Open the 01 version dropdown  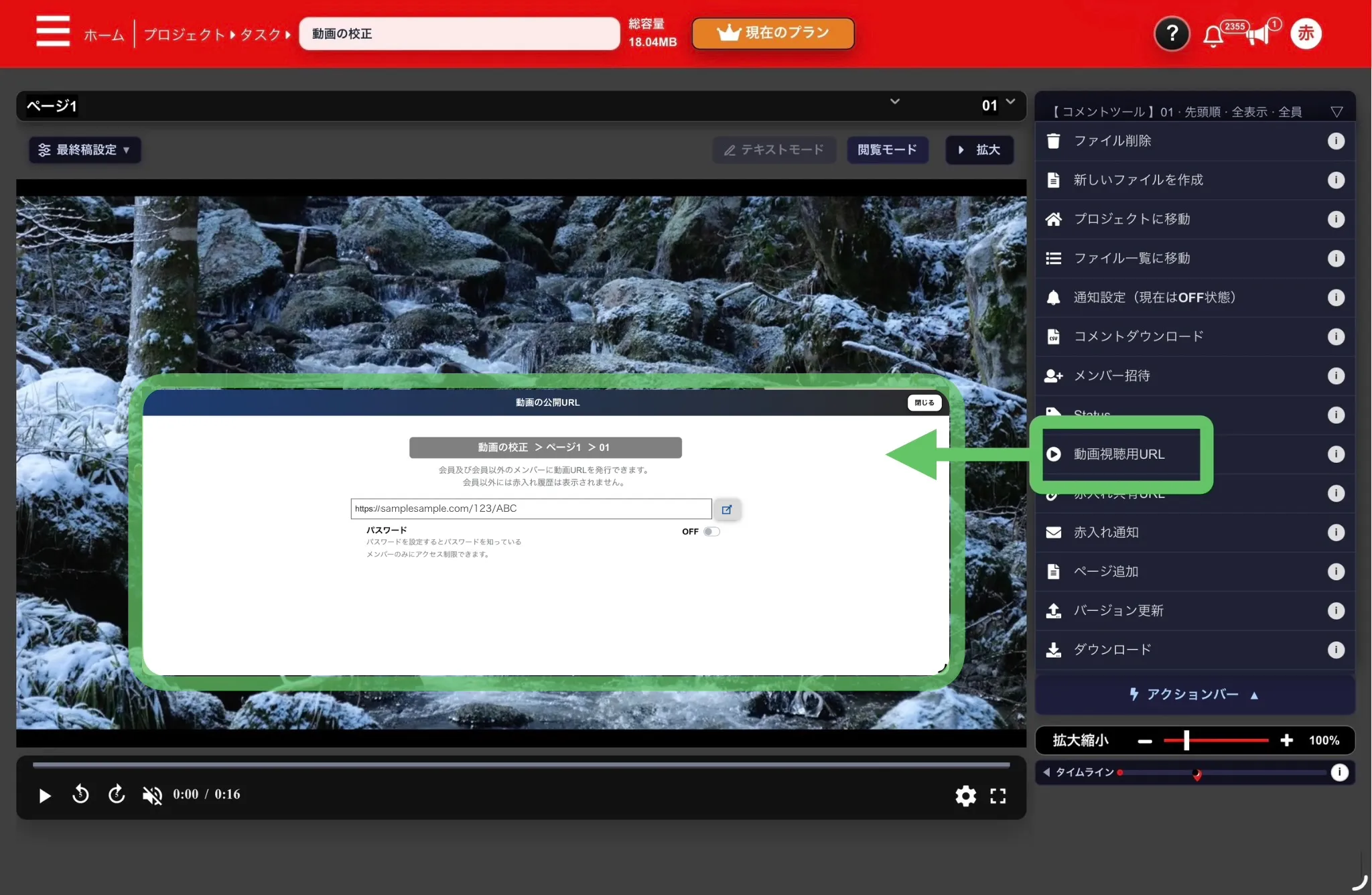point(998,105)
